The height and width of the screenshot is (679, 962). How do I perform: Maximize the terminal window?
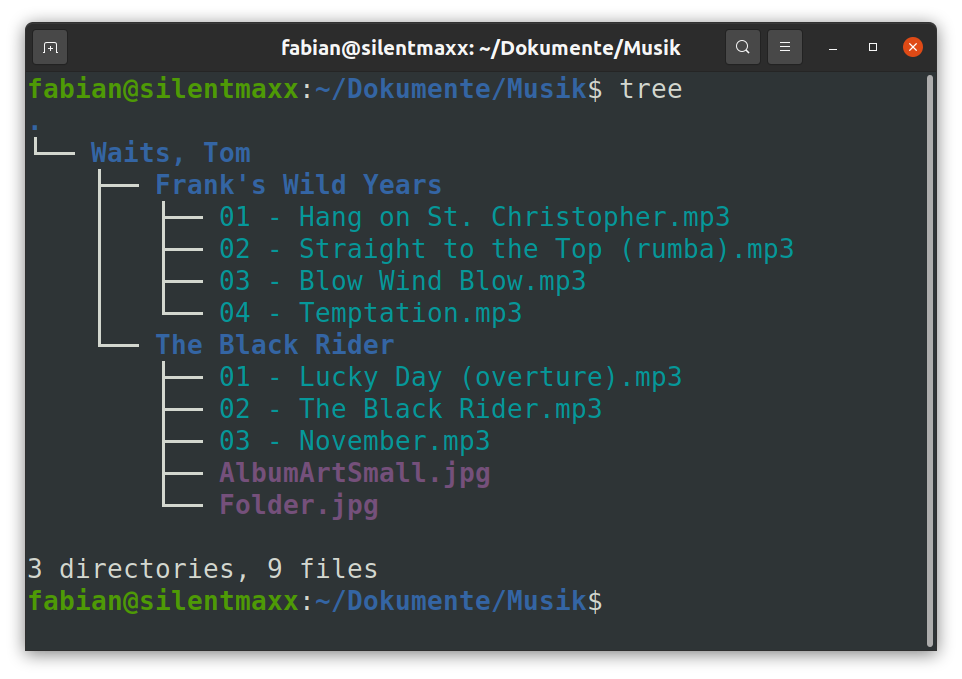click(873, 47)
